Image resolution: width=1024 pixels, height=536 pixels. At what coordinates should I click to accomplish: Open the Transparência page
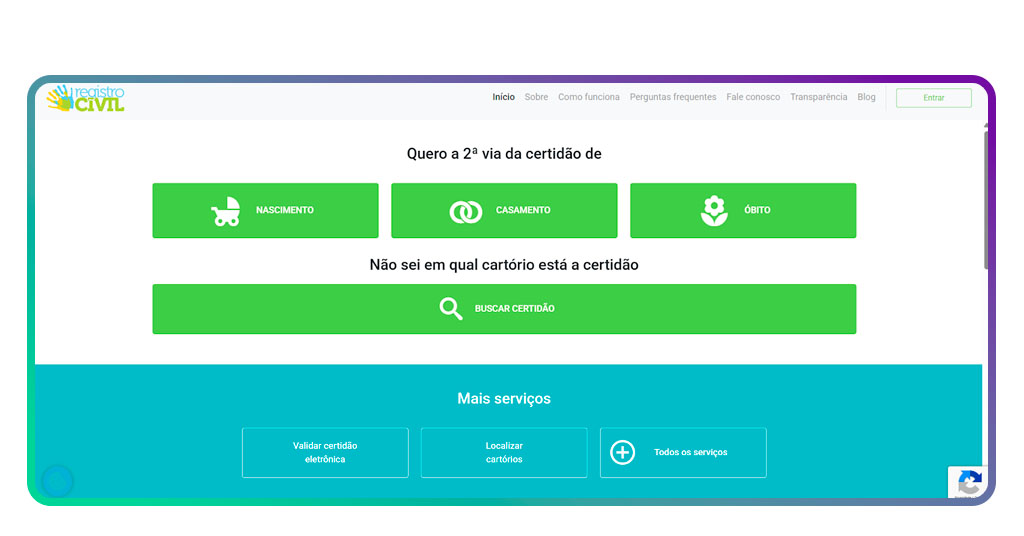coord(818,97)
